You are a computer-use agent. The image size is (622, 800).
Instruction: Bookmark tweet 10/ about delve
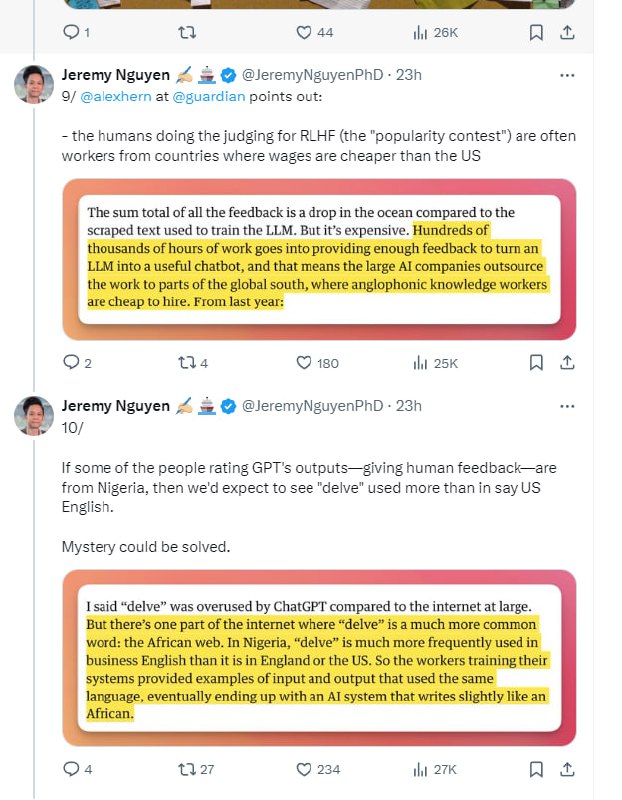(536, 769)
